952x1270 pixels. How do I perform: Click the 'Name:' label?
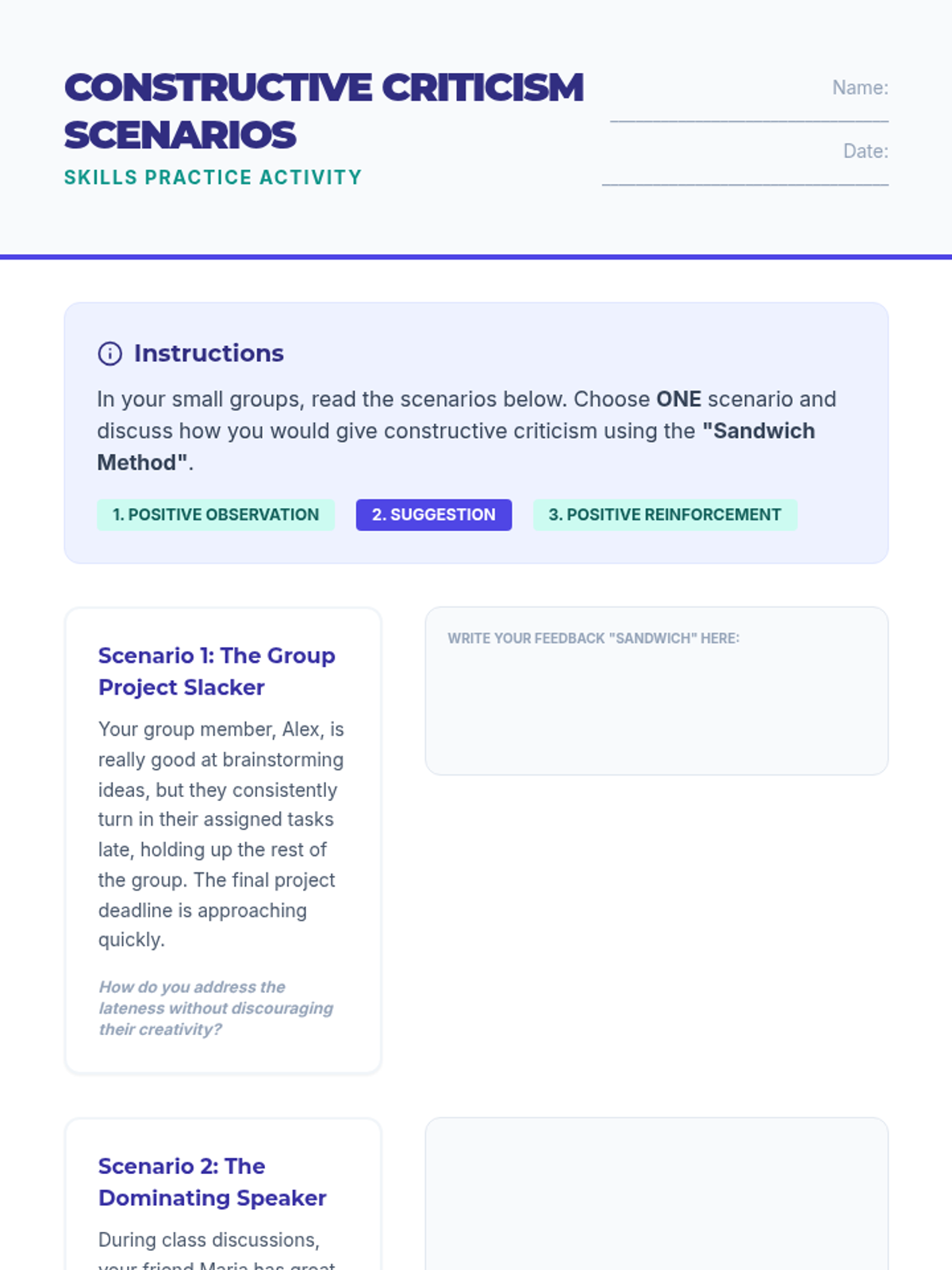860,87
